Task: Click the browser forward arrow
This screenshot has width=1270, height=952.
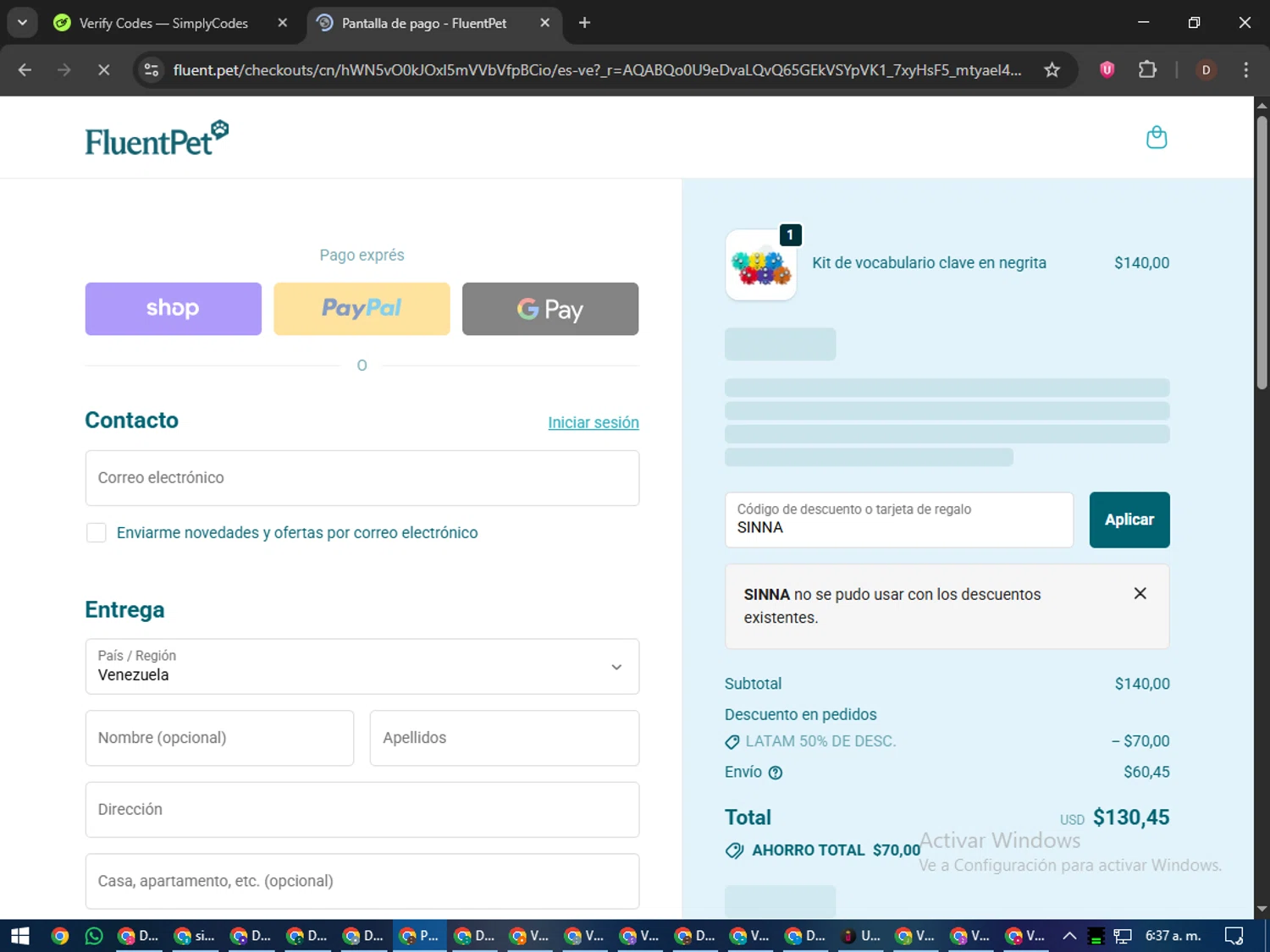Action: (64, 70)
